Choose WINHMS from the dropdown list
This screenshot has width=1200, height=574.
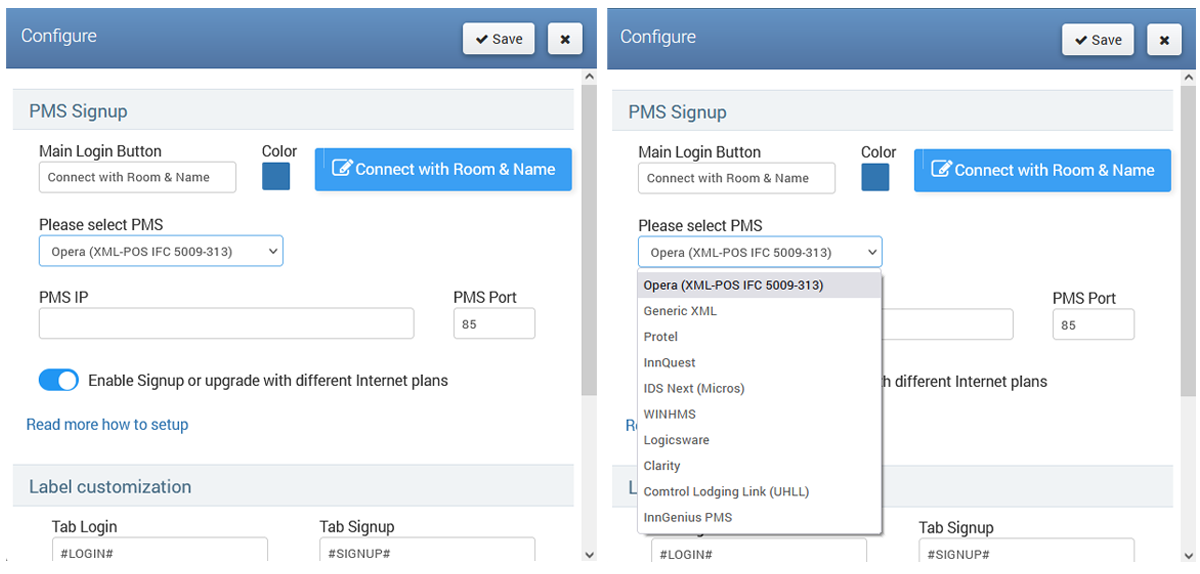click(x=670, y=414)
